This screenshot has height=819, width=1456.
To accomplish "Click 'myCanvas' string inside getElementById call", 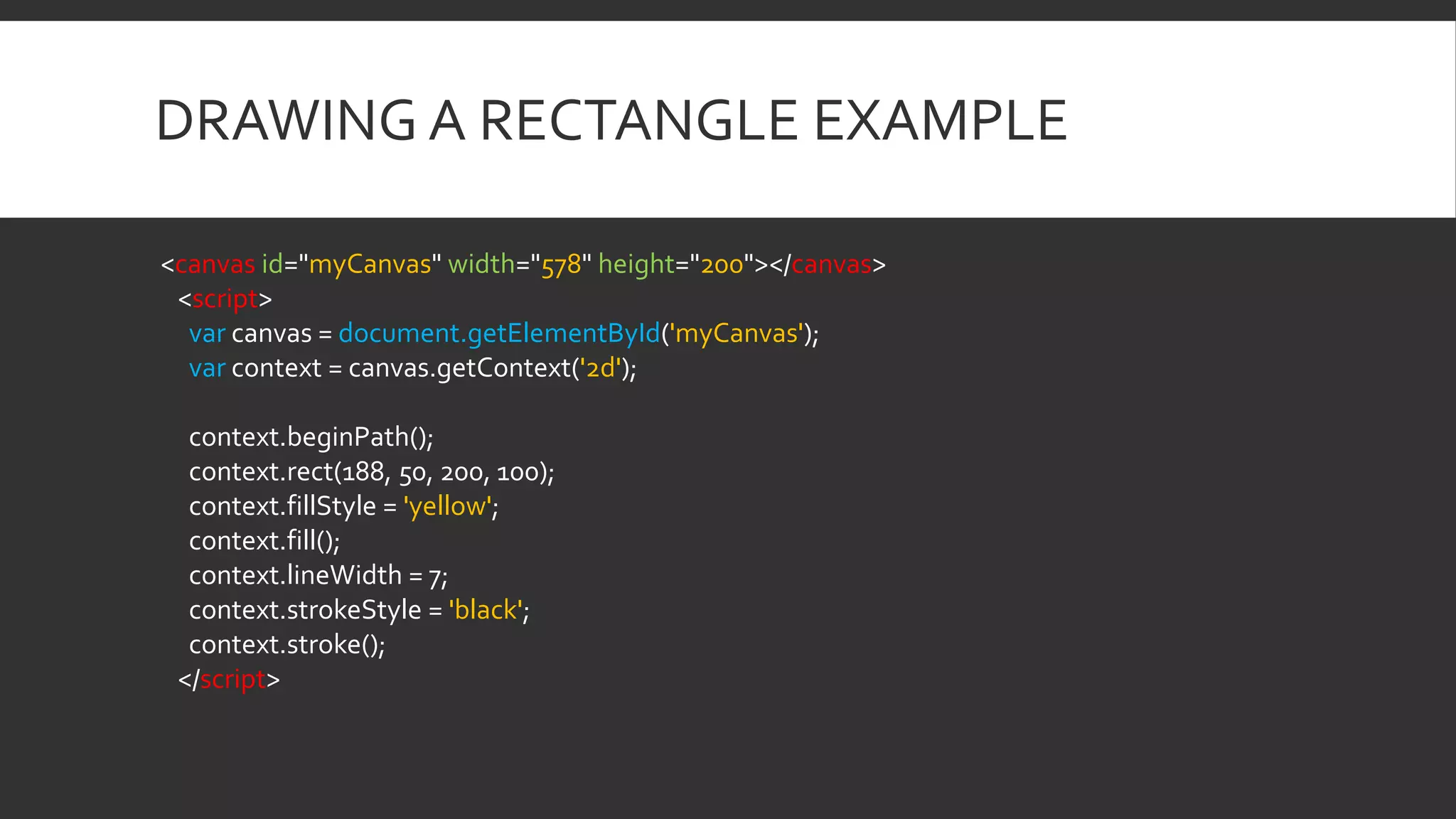I will point(737,333).
